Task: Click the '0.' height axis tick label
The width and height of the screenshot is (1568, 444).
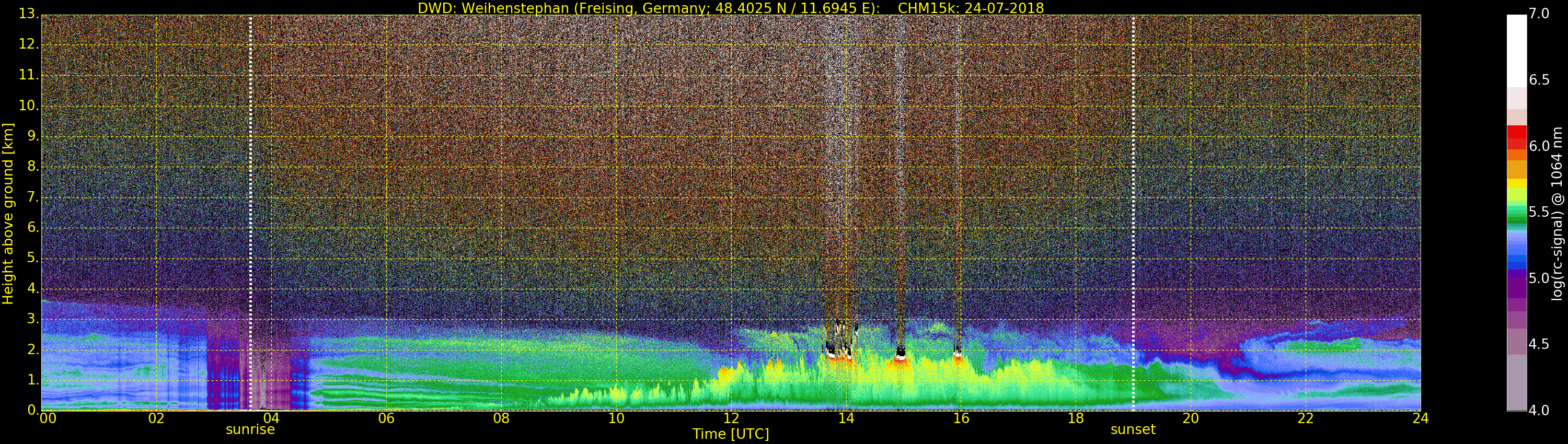Action: pos(33,410)
